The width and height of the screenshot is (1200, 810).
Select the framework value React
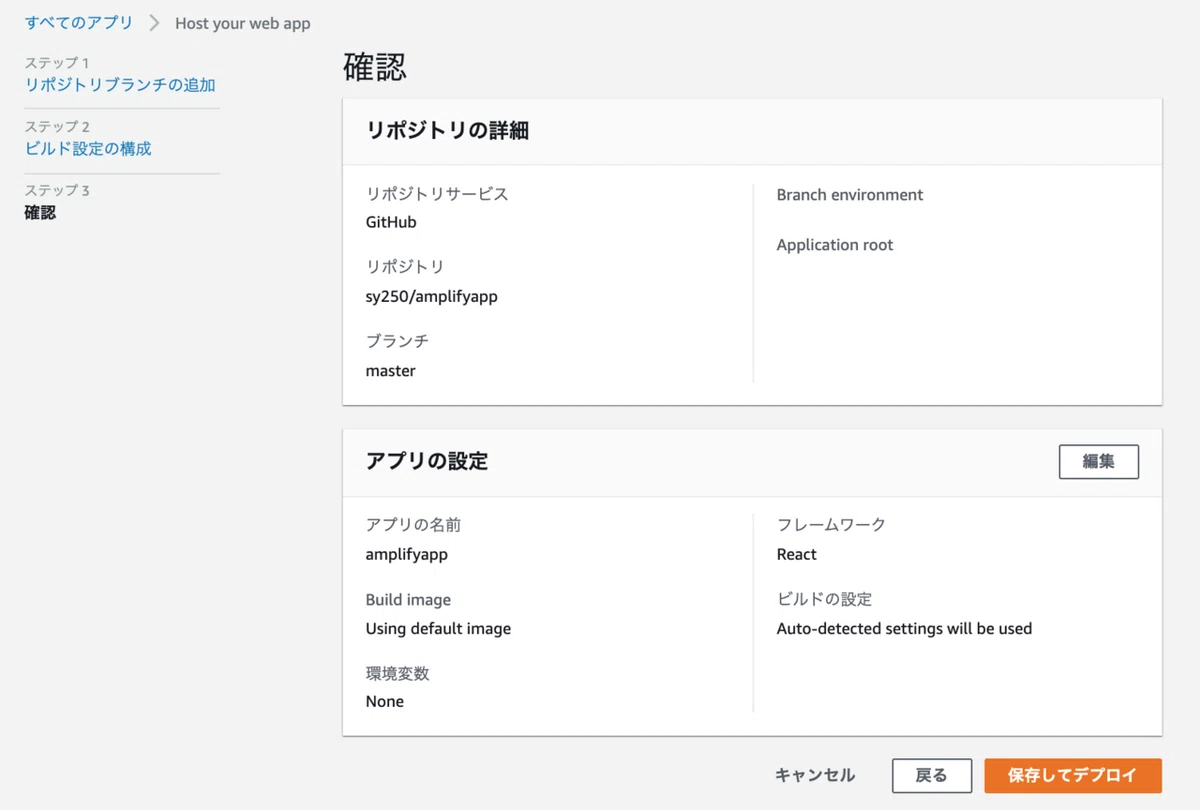pos(797,555)
